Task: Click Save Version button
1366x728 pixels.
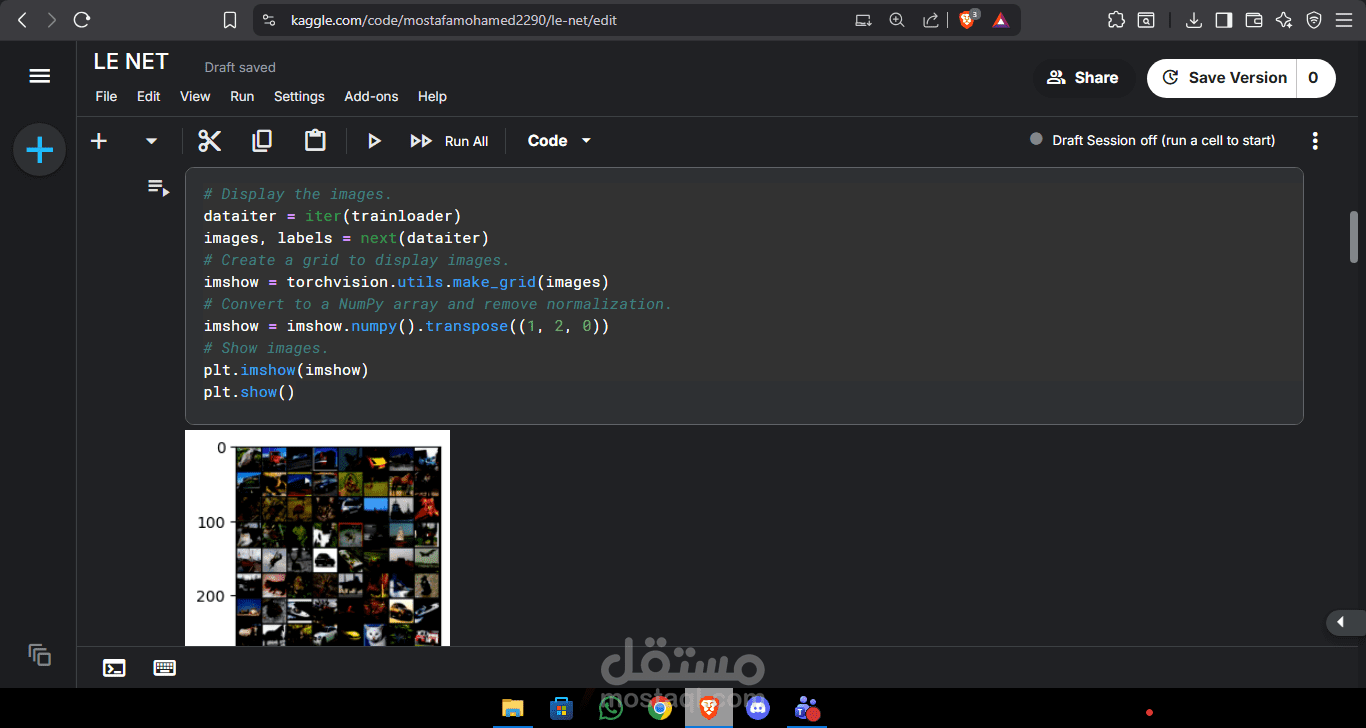Action: coord(1222,78)
